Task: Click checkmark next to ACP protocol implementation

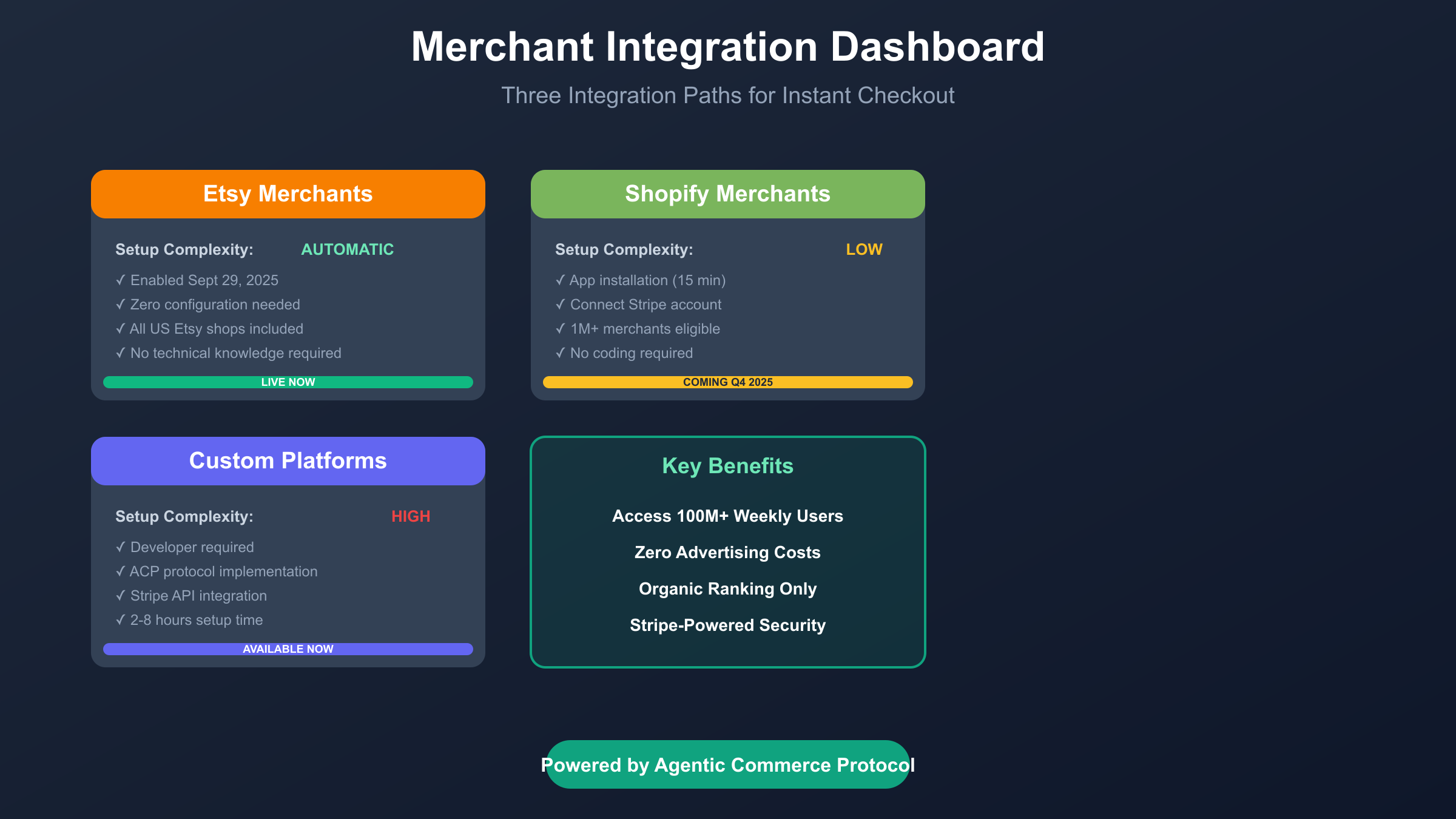Action: (120, 571)
